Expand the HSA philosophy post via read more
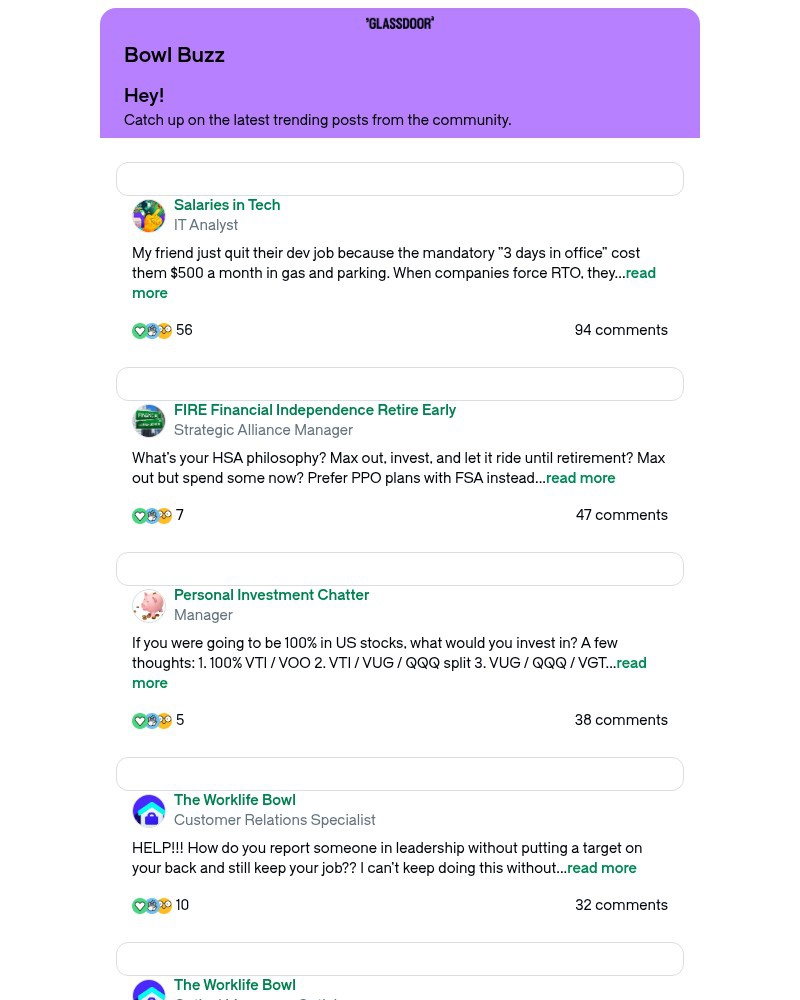This screenshot has height=1000, width=800. 580,478
